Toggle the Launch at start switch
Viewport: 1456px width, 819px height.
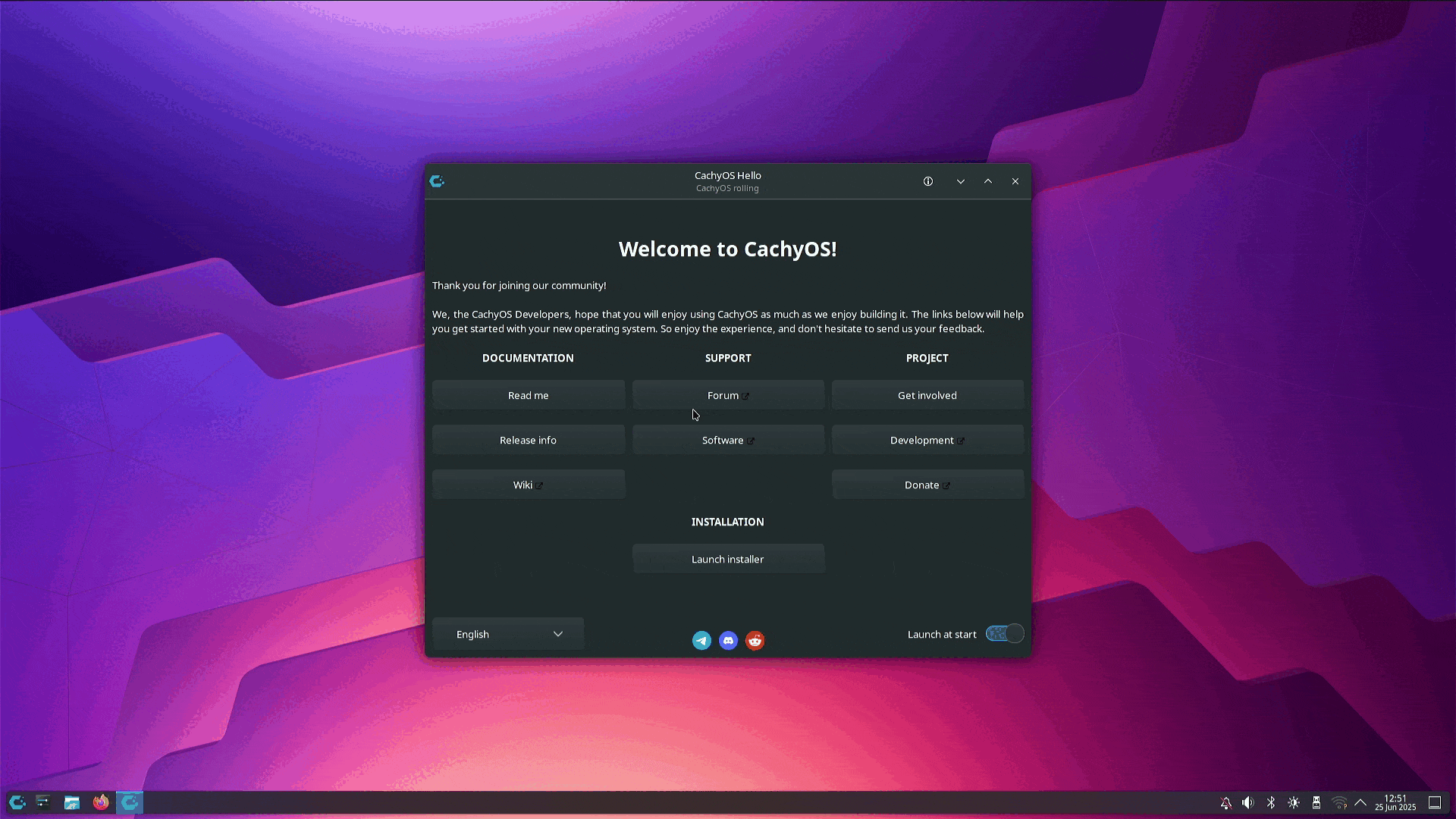1005,634
